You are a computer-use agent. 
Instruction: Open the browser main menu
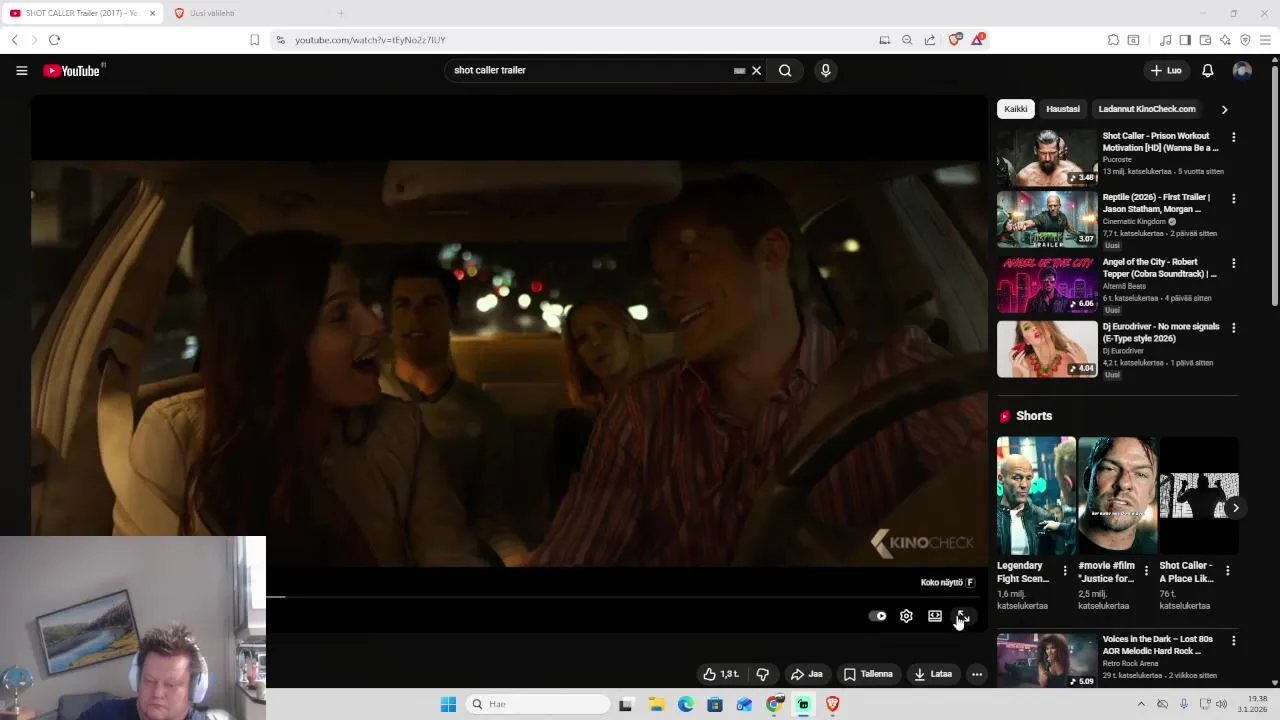tap(1266, 40)
